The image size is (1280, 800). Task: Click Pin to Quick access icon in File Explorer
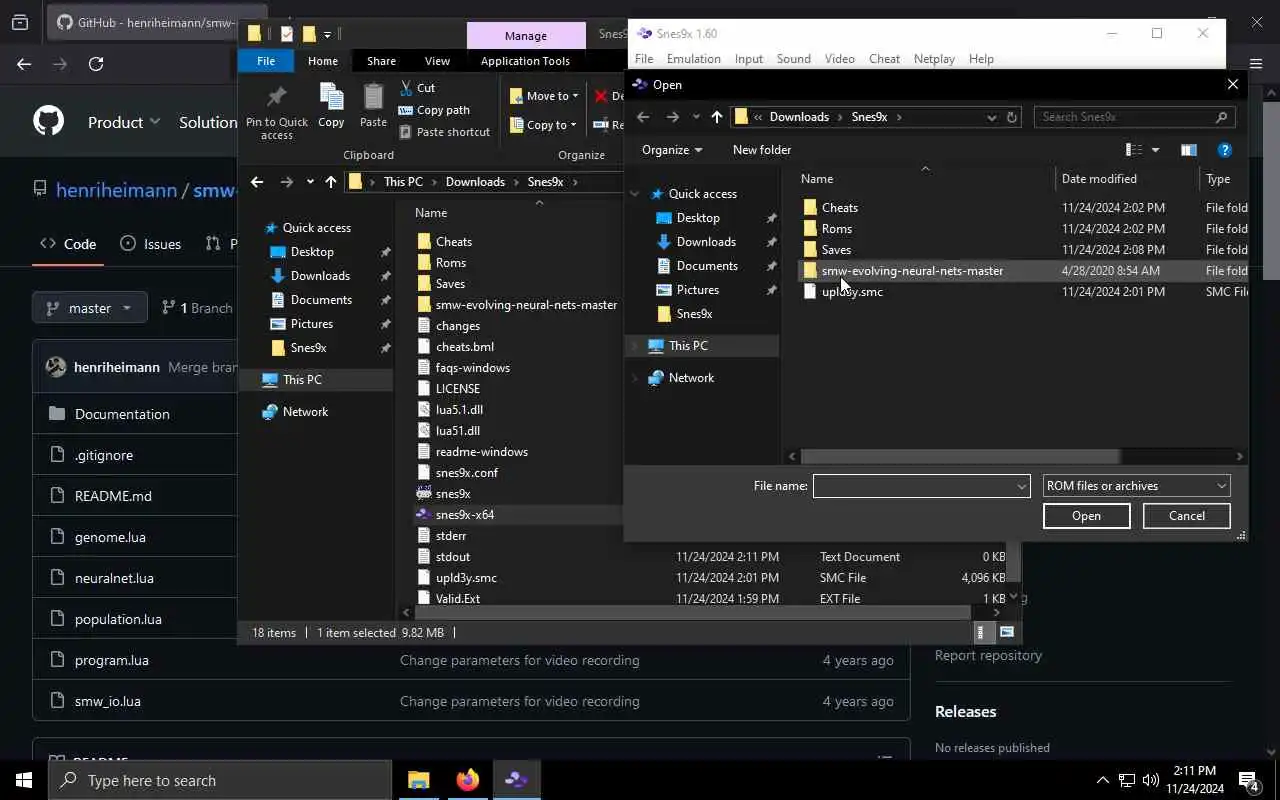pos(276,97)
